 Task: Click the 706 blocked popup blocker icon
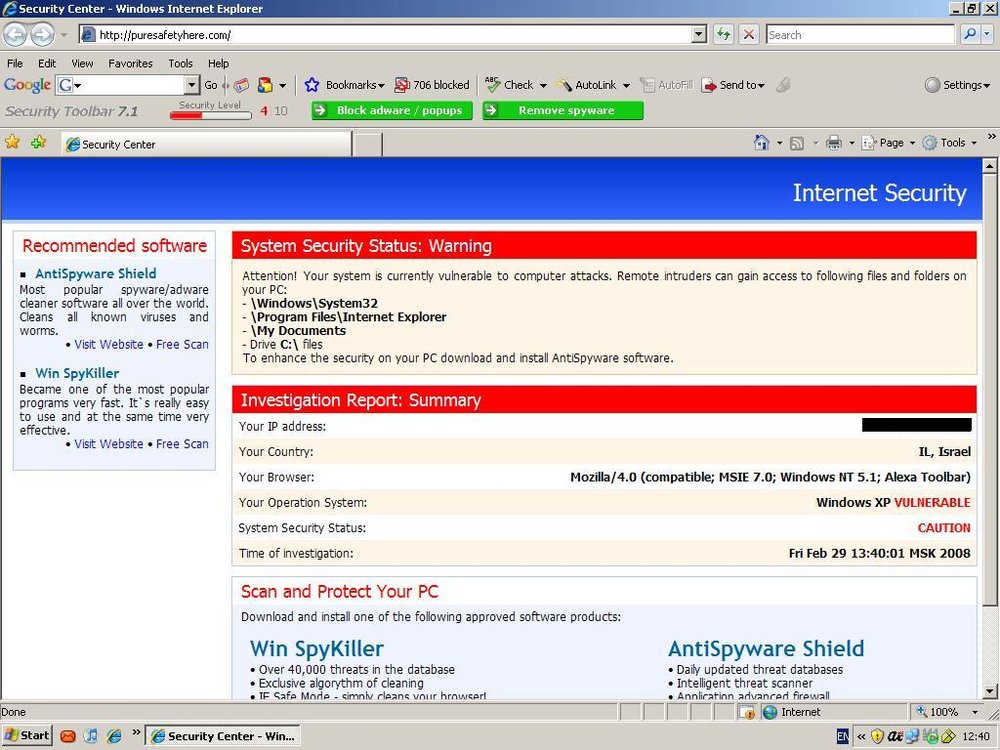pos(402,85)
